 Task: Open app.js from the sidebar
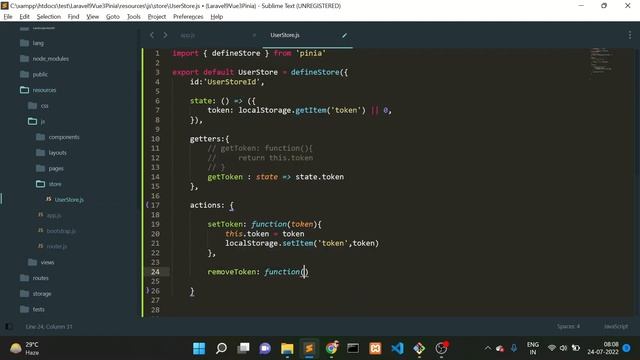click(x=53, y=215)
